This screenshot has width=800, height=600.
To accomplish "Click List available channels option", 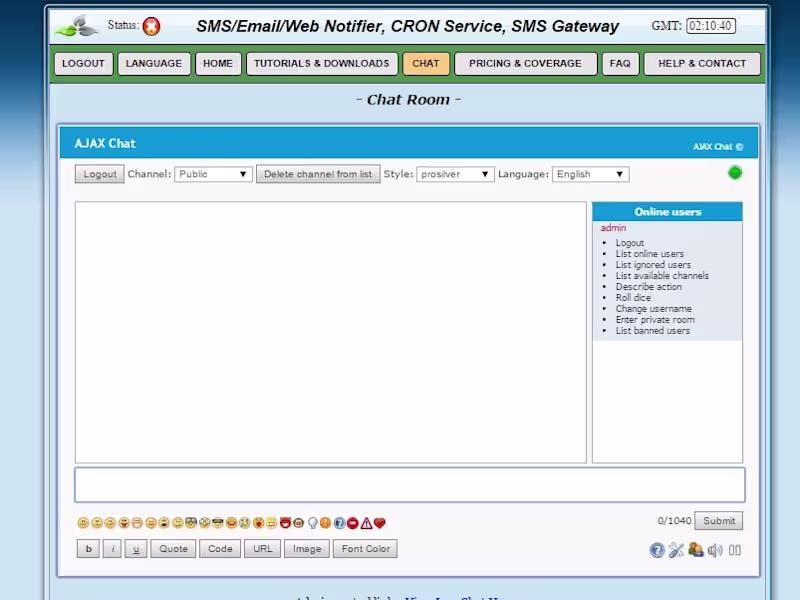I will coord(662,276).
